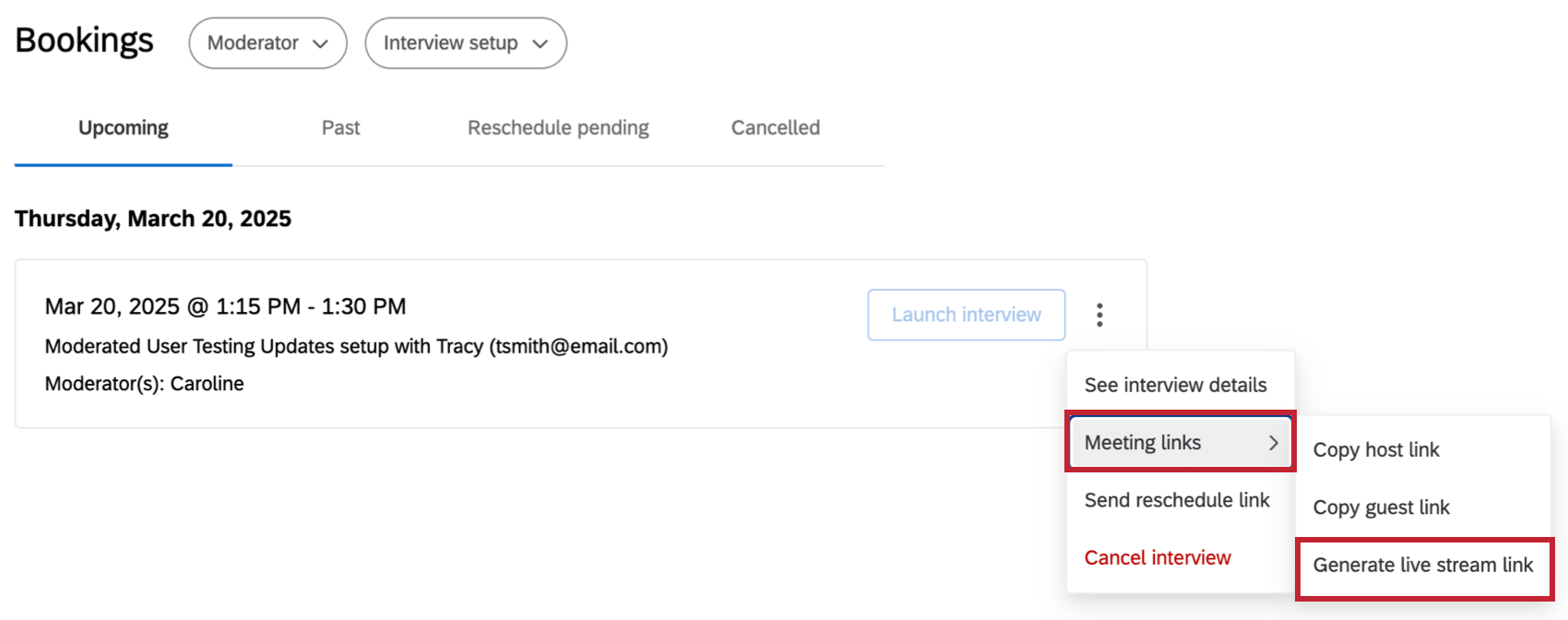The width and height of the screenshot is (1568, 620).
Task: Select See interview details from the menu
Action: tap(1177, 385)
